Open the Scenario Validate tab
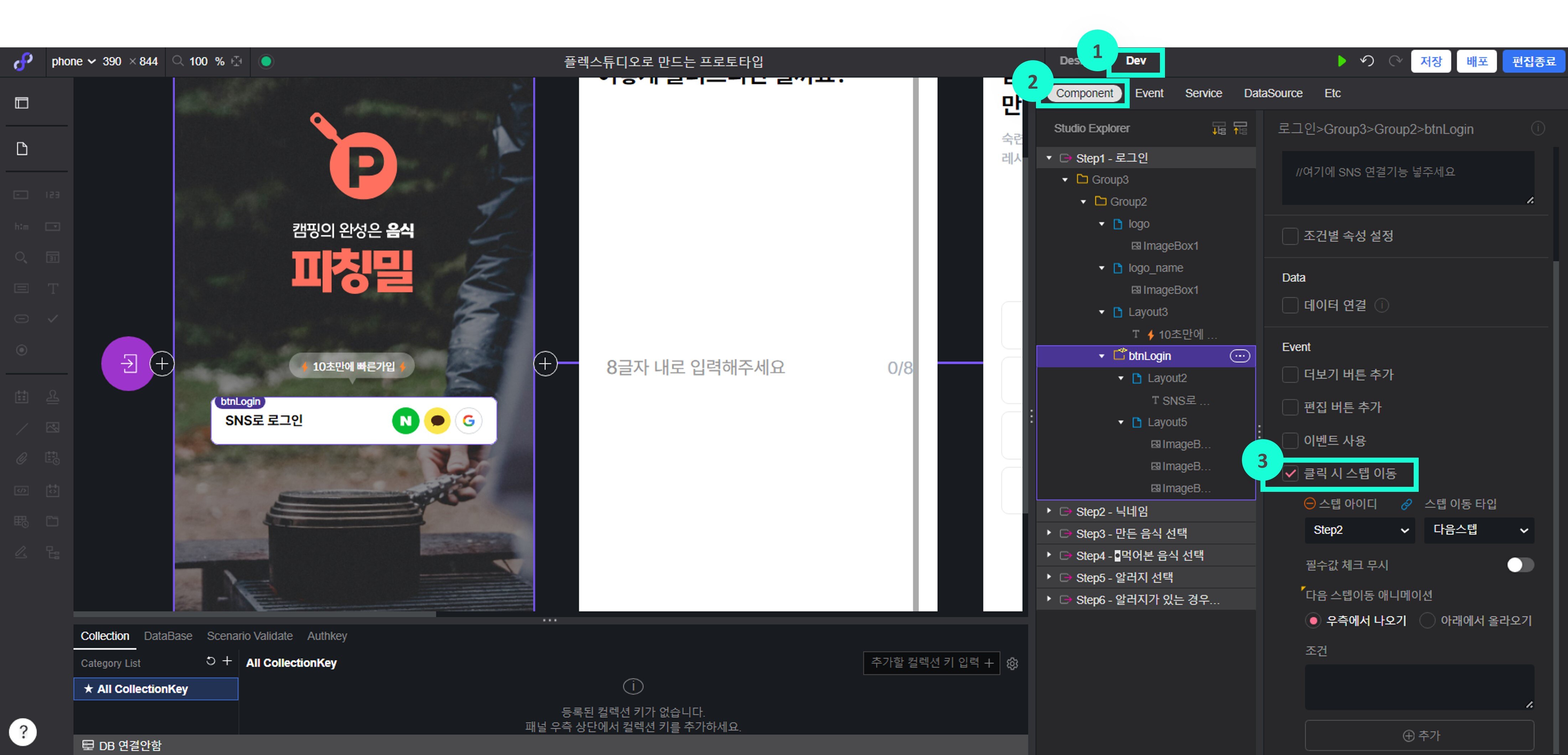The image size is (1568, 755). click(x=249, y=636)
